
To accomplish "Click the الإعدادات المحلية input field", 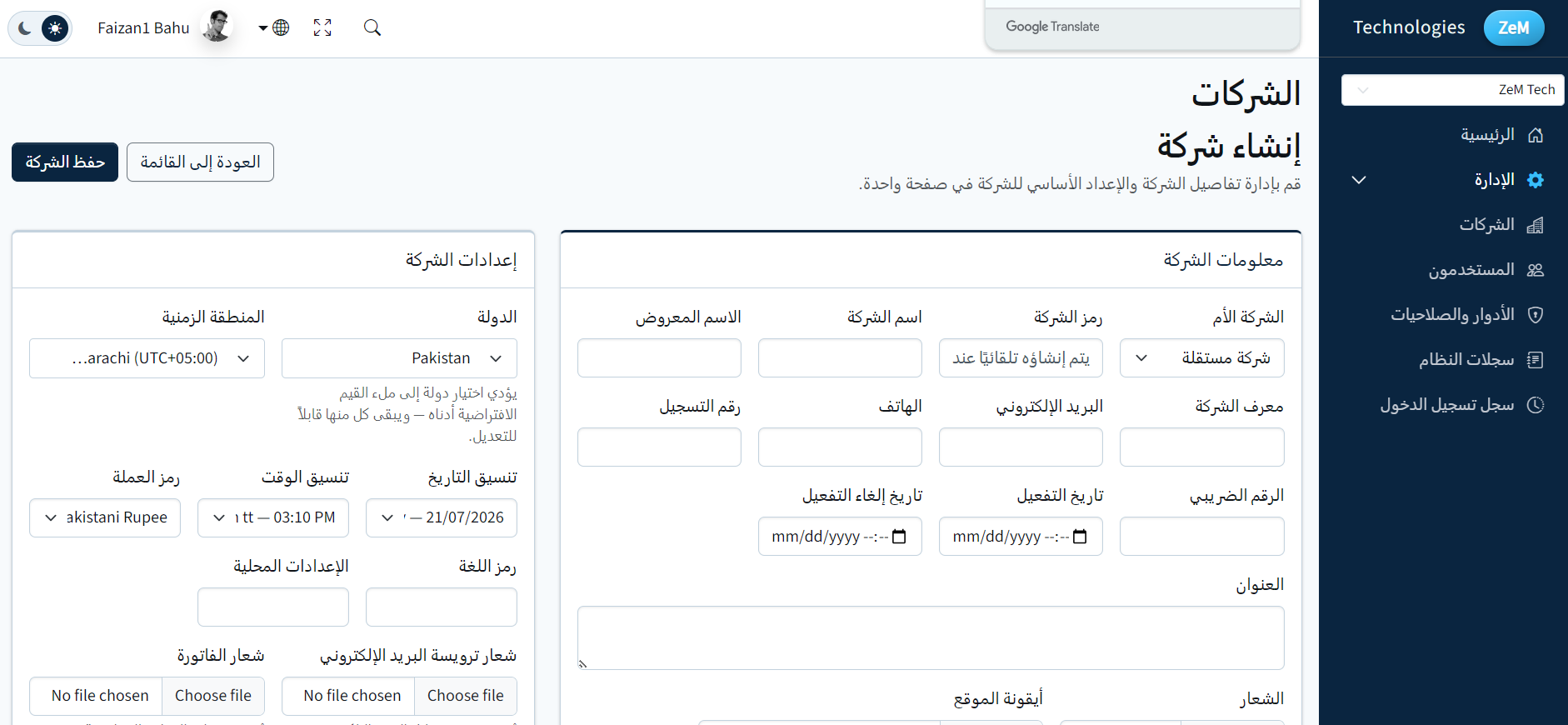I will (273, 607).
